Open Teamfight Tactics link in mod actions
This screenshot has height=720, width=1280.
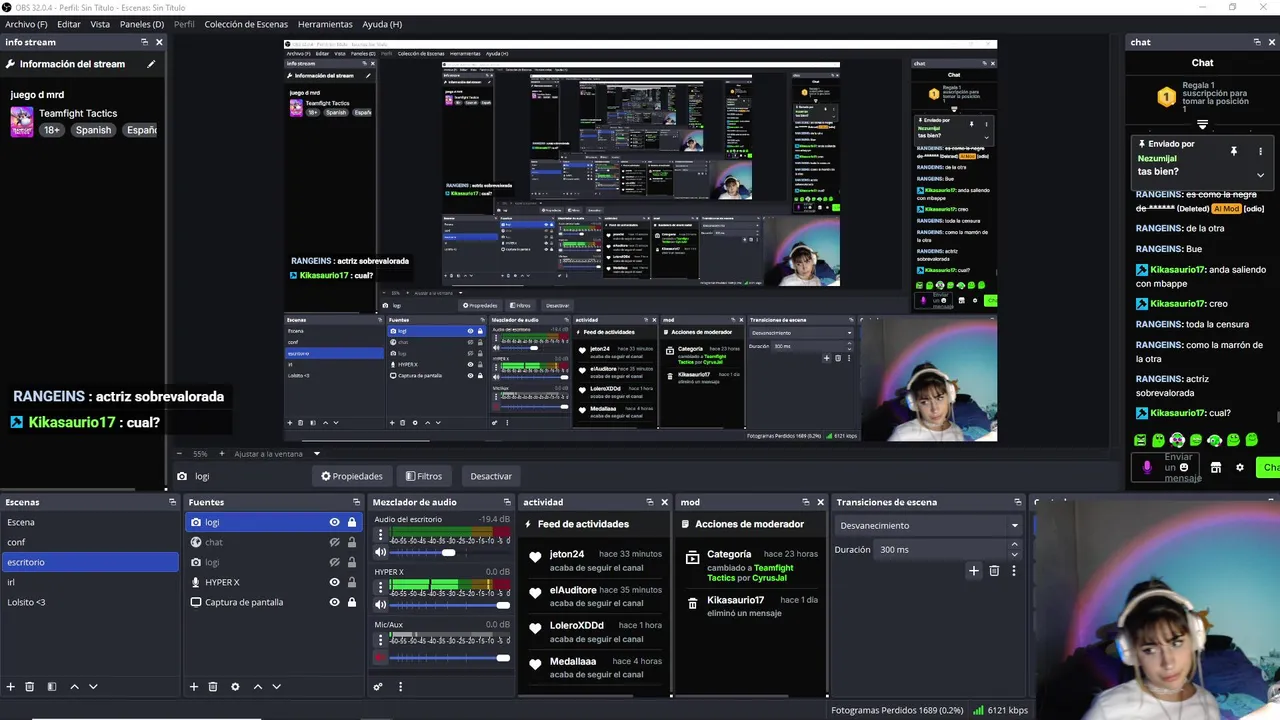pyautogui.click(x=752, y=573)
